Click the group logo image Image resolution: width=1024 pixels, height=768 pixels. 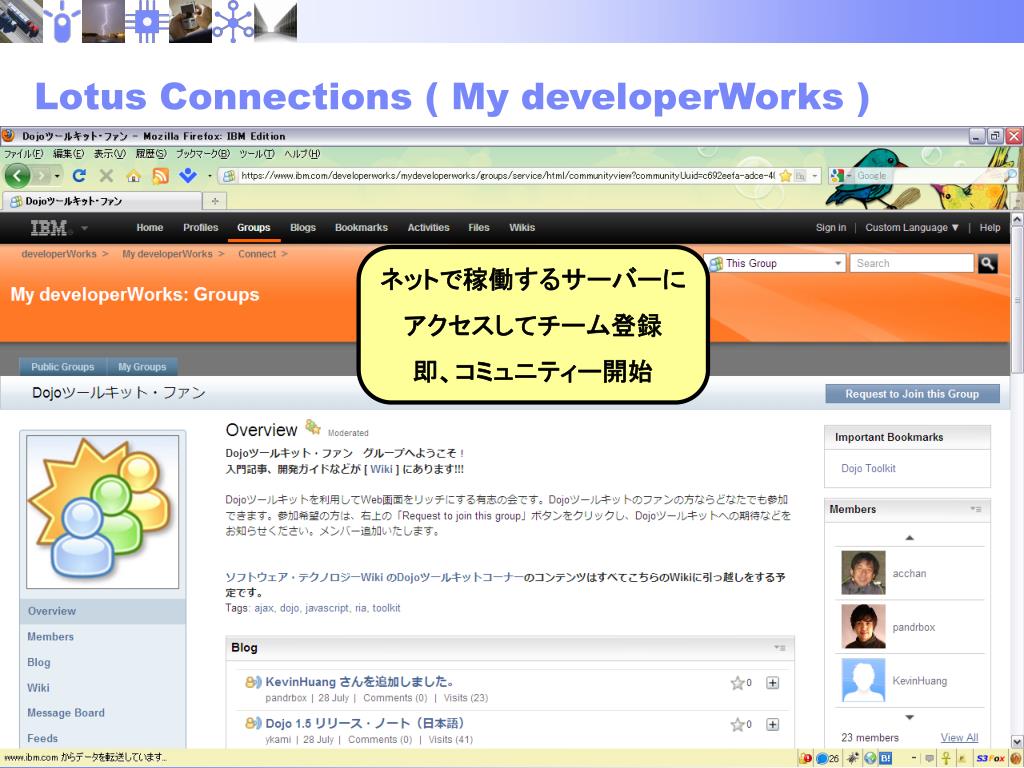[x=103, y=512]
